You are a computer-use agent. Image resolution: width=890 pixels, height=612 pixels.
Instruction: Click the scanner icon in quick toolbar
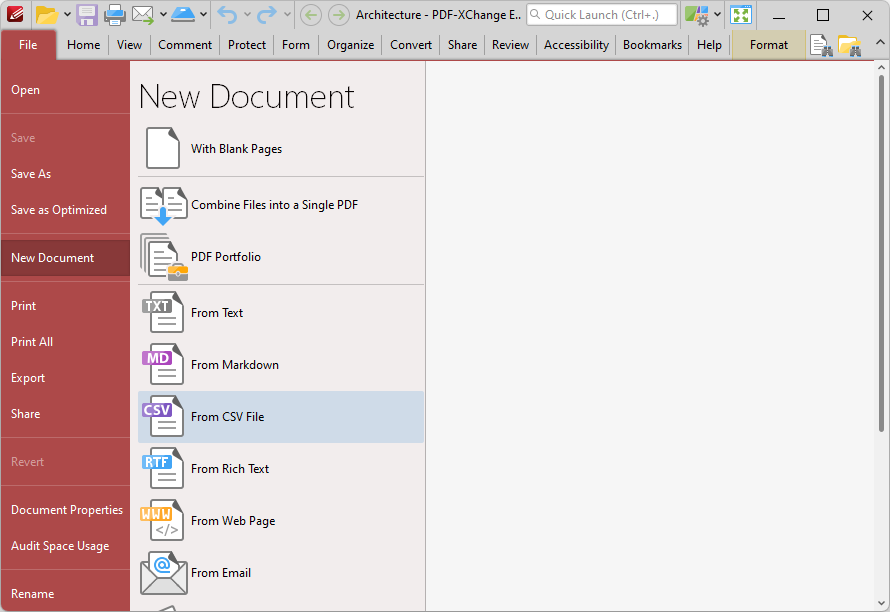[182, 15]
